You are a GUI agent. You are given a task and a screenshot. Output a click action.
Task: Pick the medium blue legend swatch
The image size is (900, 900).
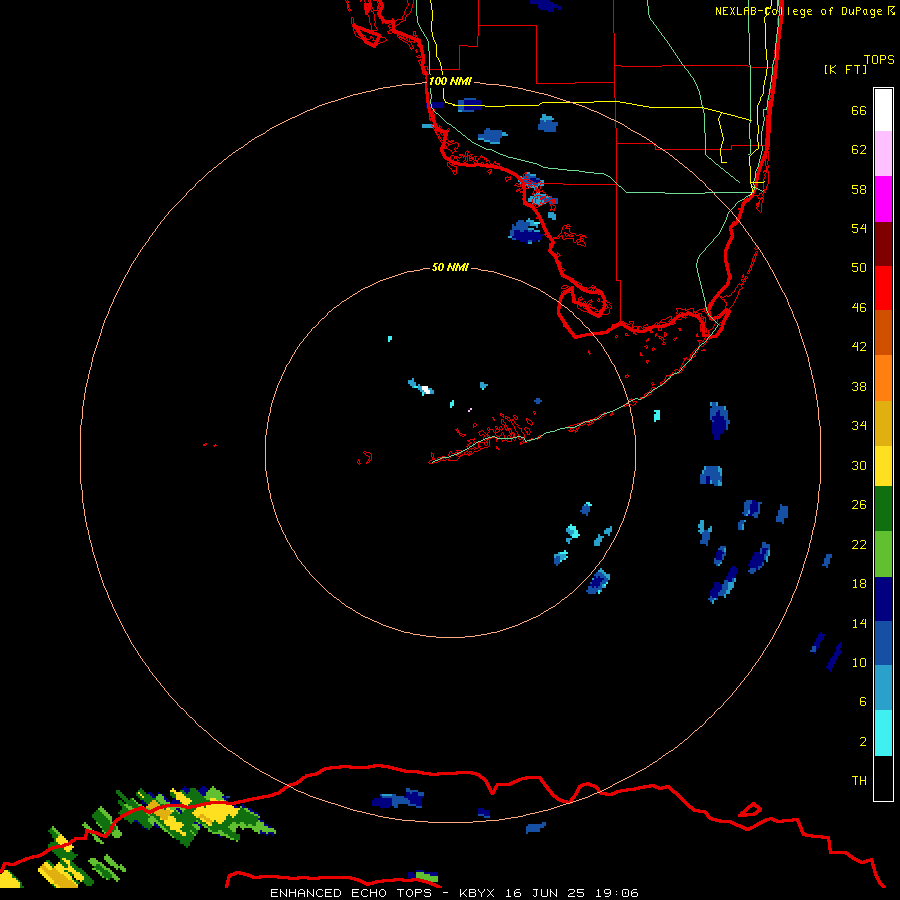click(883, 643)
